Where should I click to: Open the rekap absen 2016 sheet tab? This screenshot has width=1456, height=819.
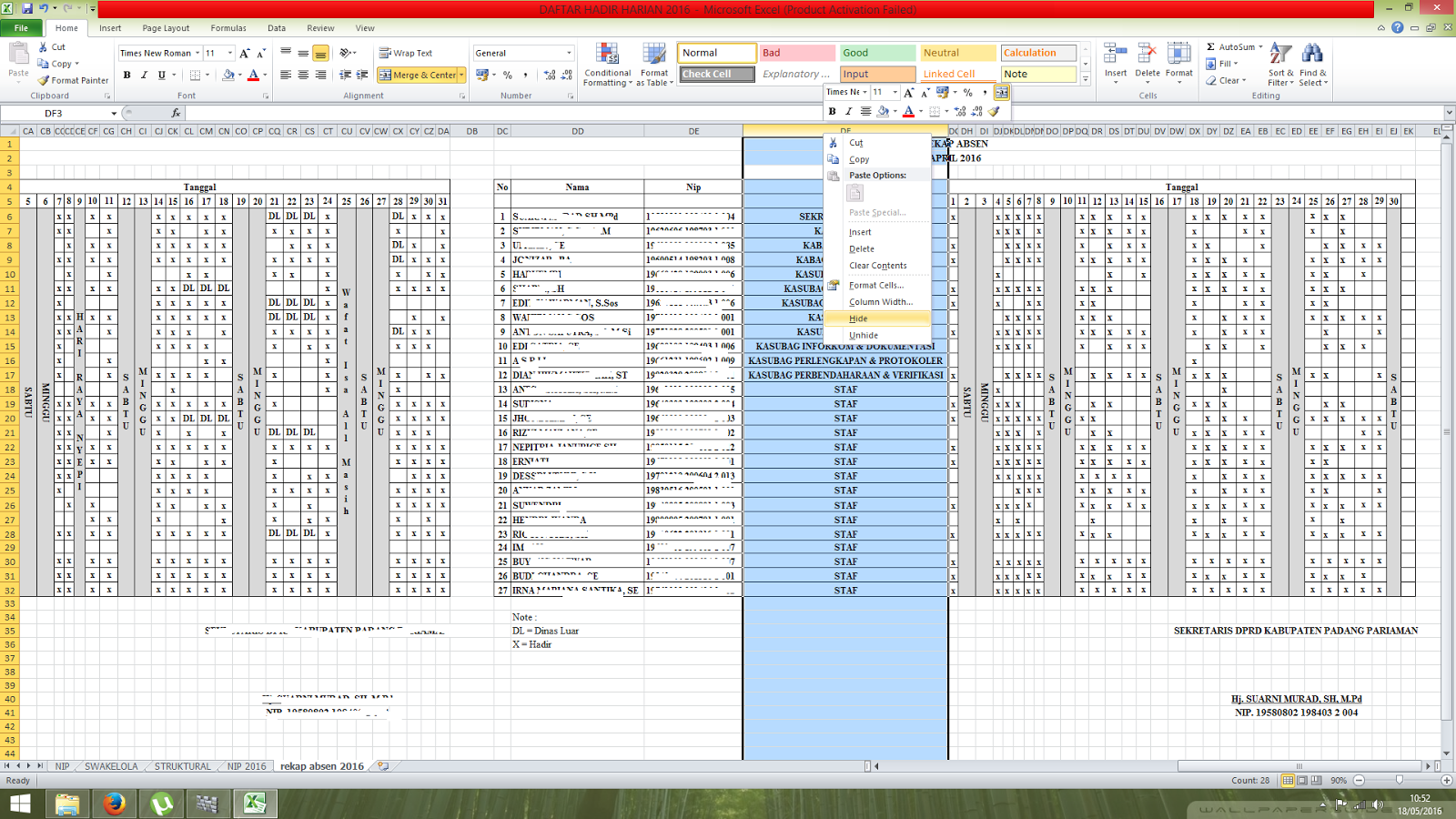[x=322, y=766]
